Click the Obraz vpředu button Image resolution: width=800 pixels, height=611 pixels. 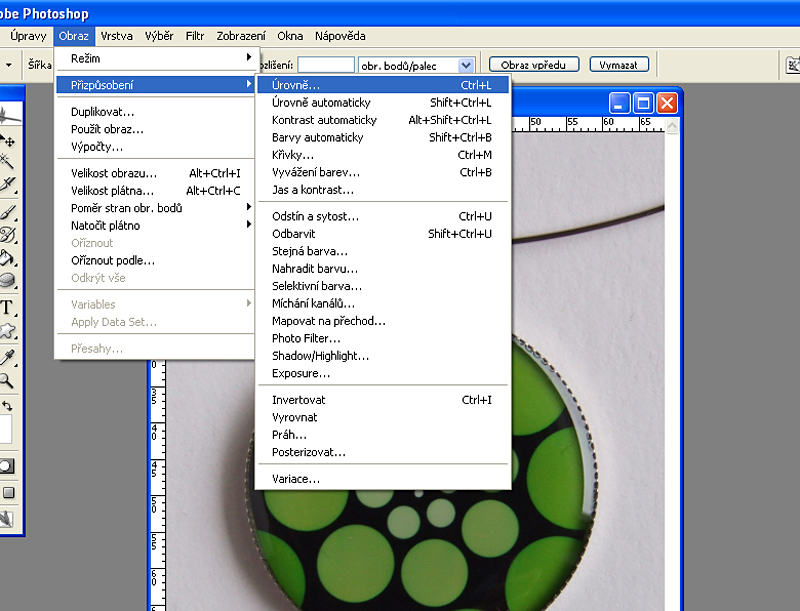pos(533,65)
